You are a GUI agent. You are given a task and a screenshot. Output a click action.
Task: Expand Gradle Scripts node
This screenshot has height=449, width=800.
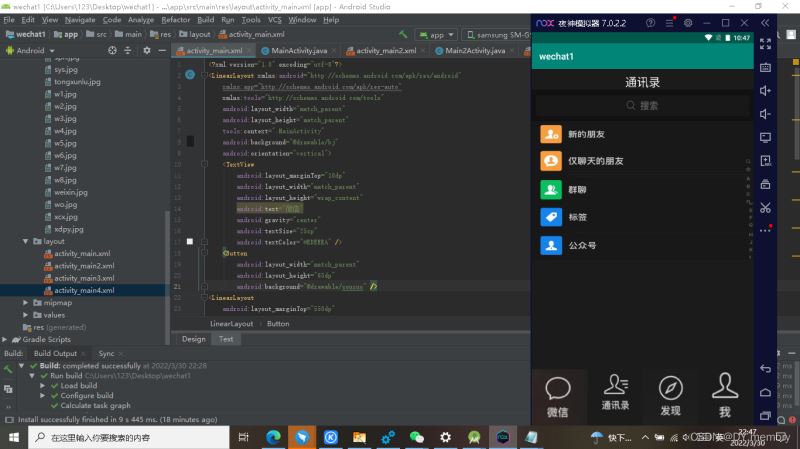[5, 339]
